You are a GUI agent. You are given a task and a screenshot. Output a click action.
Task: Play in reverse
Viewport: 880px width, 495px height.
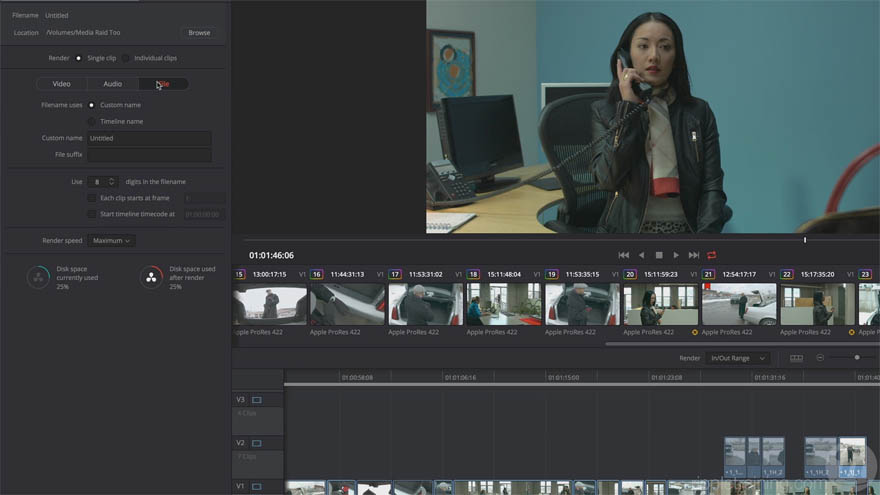(641, 255)
